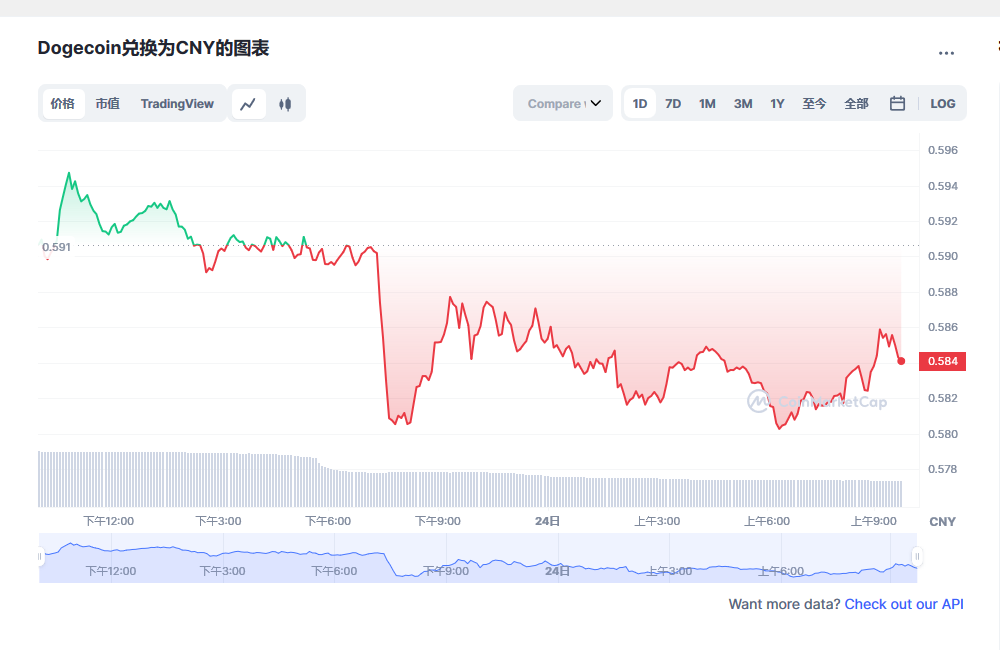Screen dimensions: 1000x650
Task: Click the 0.588 price axis label
Action: click(943, 292)
